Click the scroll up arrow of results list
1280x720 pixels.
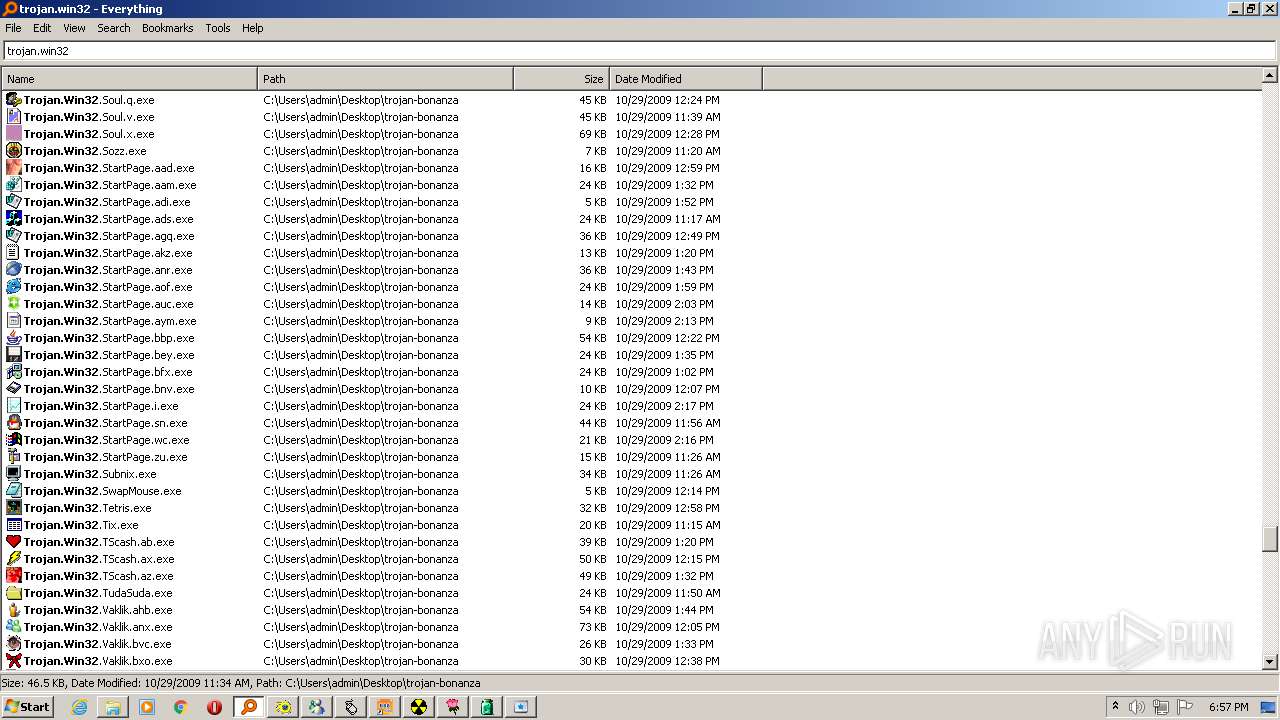click(x=1270, y=75)
